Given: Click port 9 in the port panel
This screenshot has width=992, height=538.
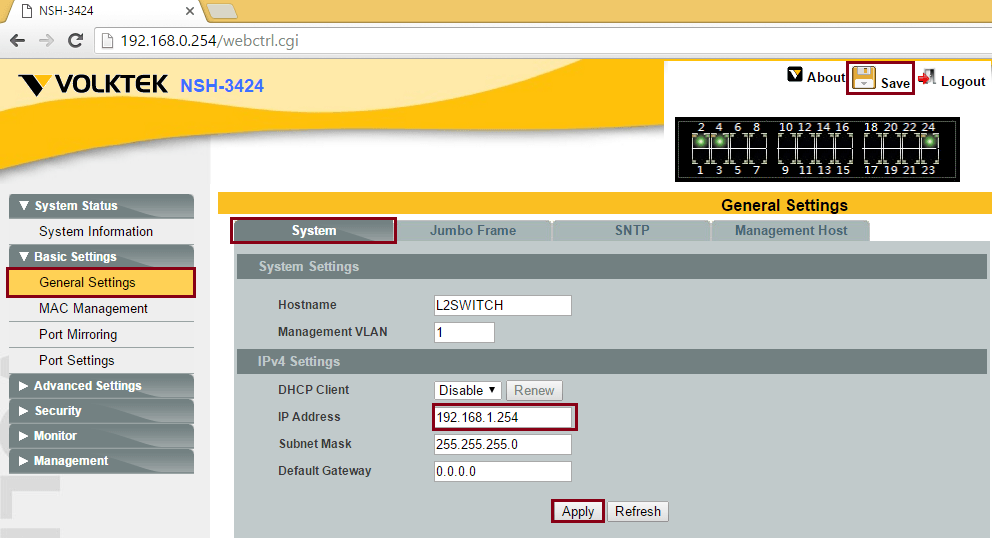Looking at the screenshot, I should 786,156.
